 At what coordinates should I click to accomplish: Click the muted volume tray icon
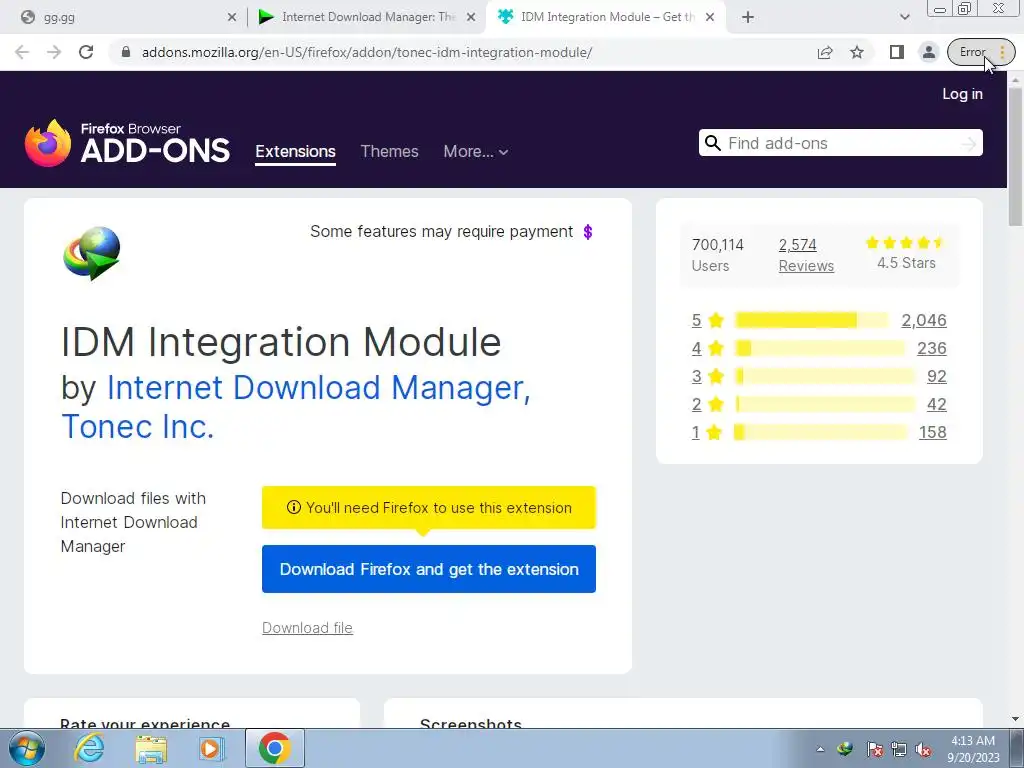pyautogui.click(x=923, y=749)
